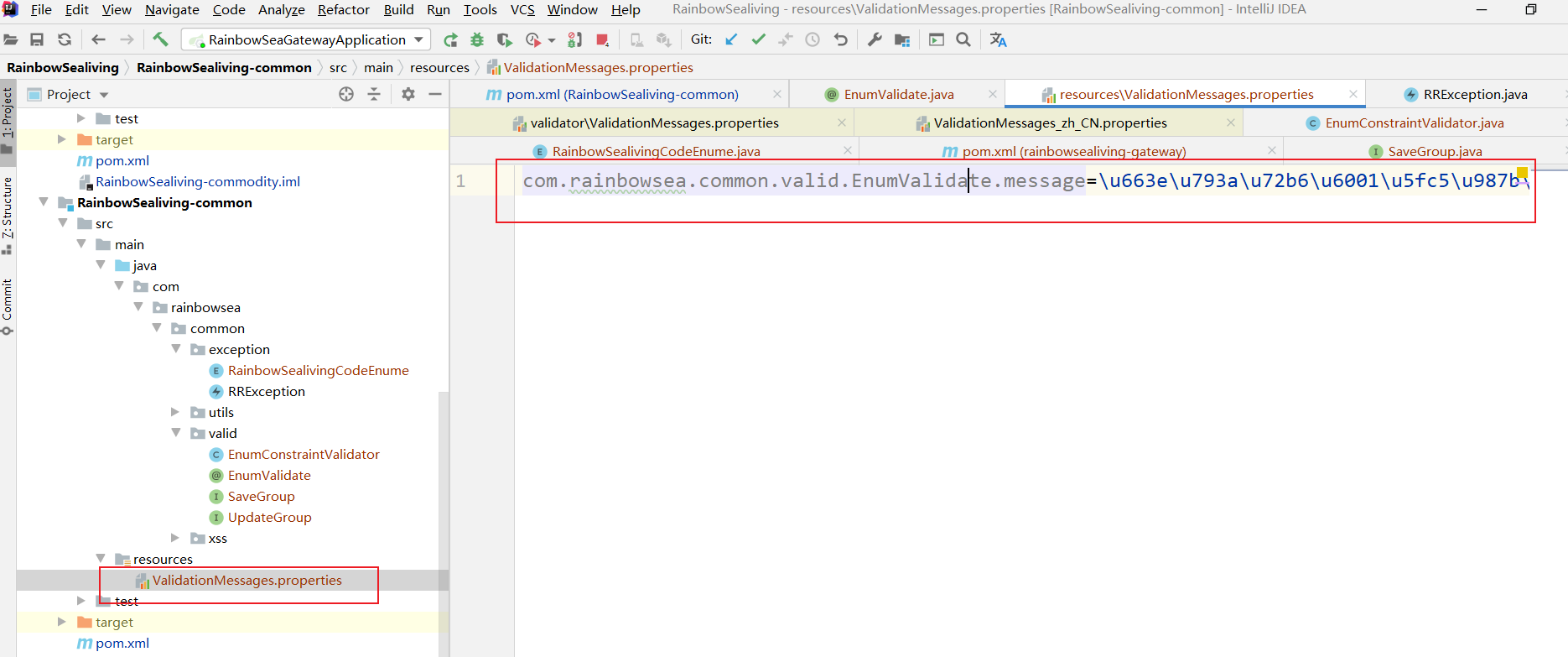
Task: Collapse the src folder node
Action: coord(63,223)
